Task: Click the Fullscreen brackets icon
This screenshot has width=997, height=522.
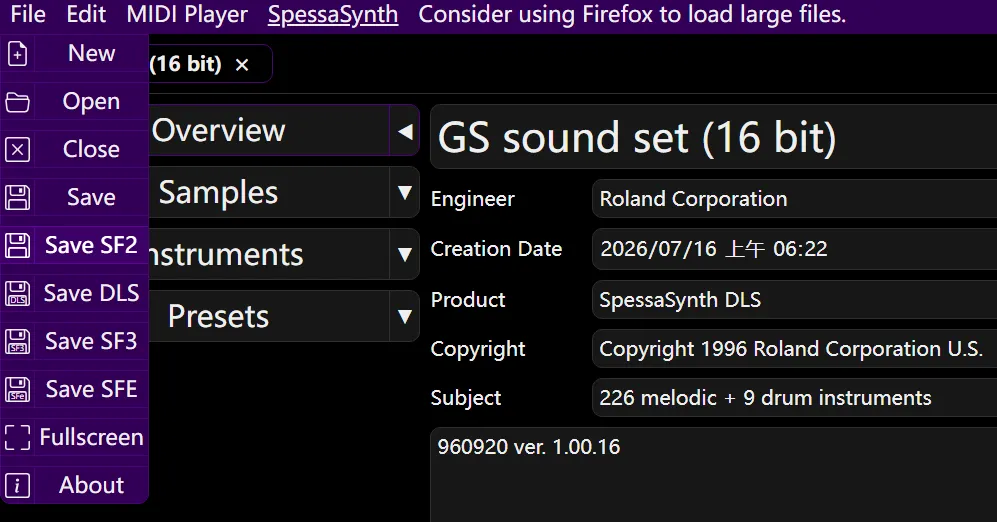Action: (x=17, y=437)
